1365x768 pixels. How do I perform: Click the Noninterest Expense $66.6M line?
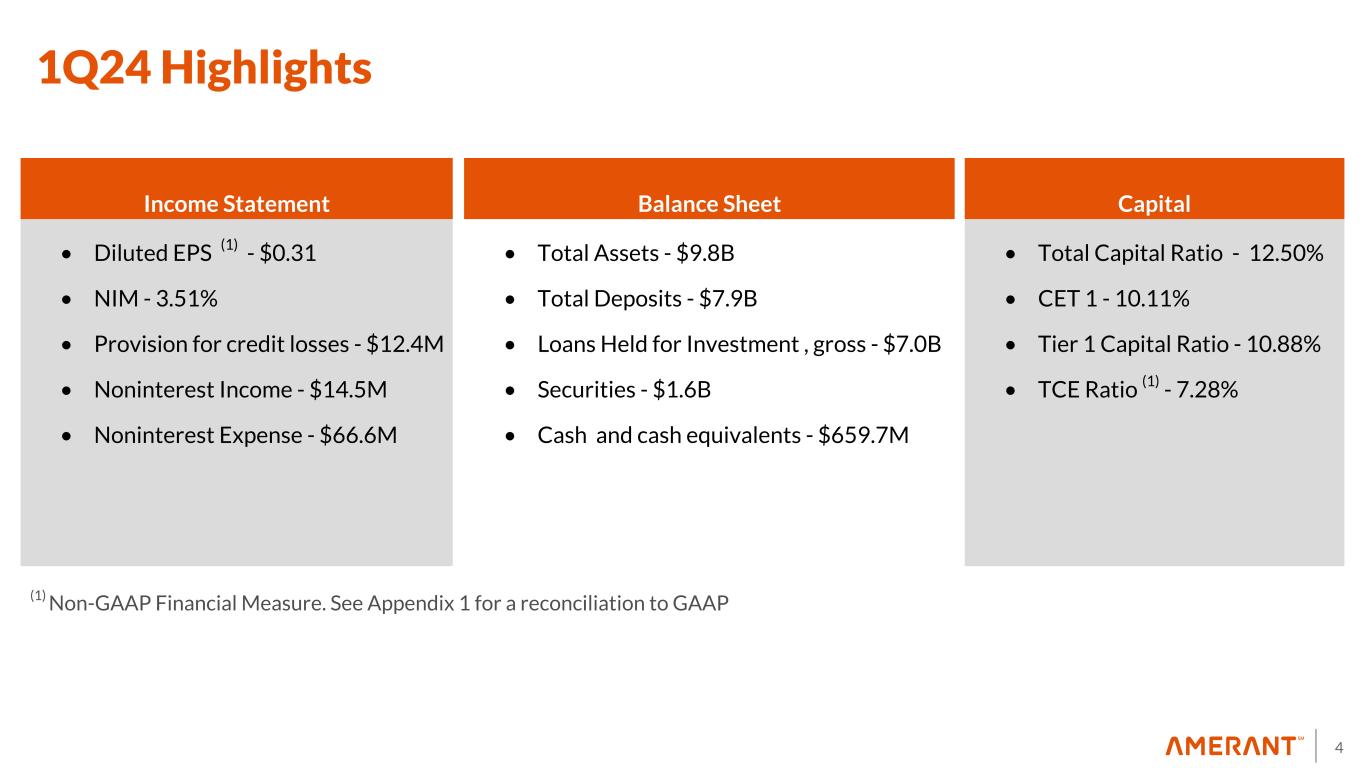(x=245, y=435)
